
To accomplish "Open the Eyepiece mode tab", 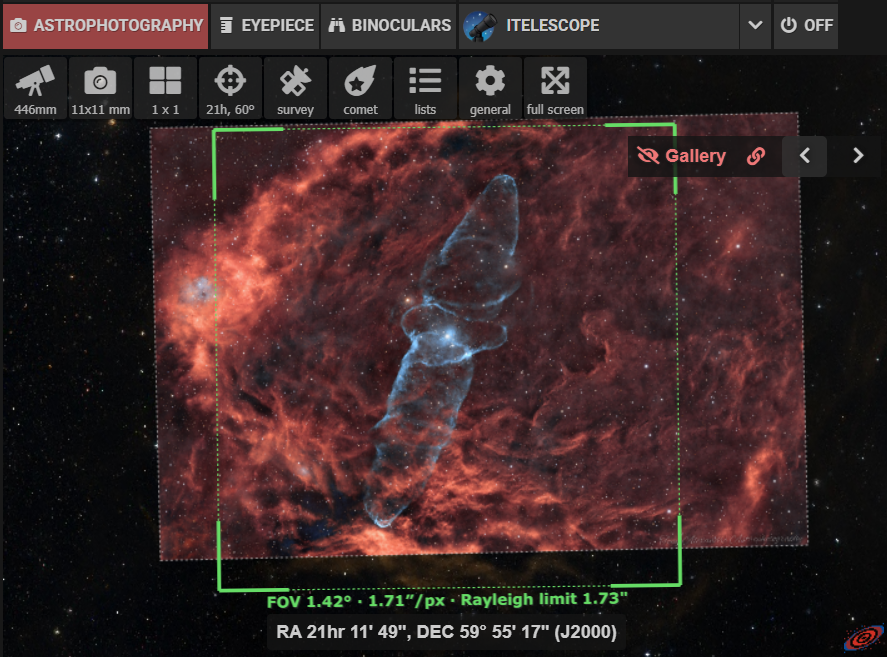I will point(265,25).
